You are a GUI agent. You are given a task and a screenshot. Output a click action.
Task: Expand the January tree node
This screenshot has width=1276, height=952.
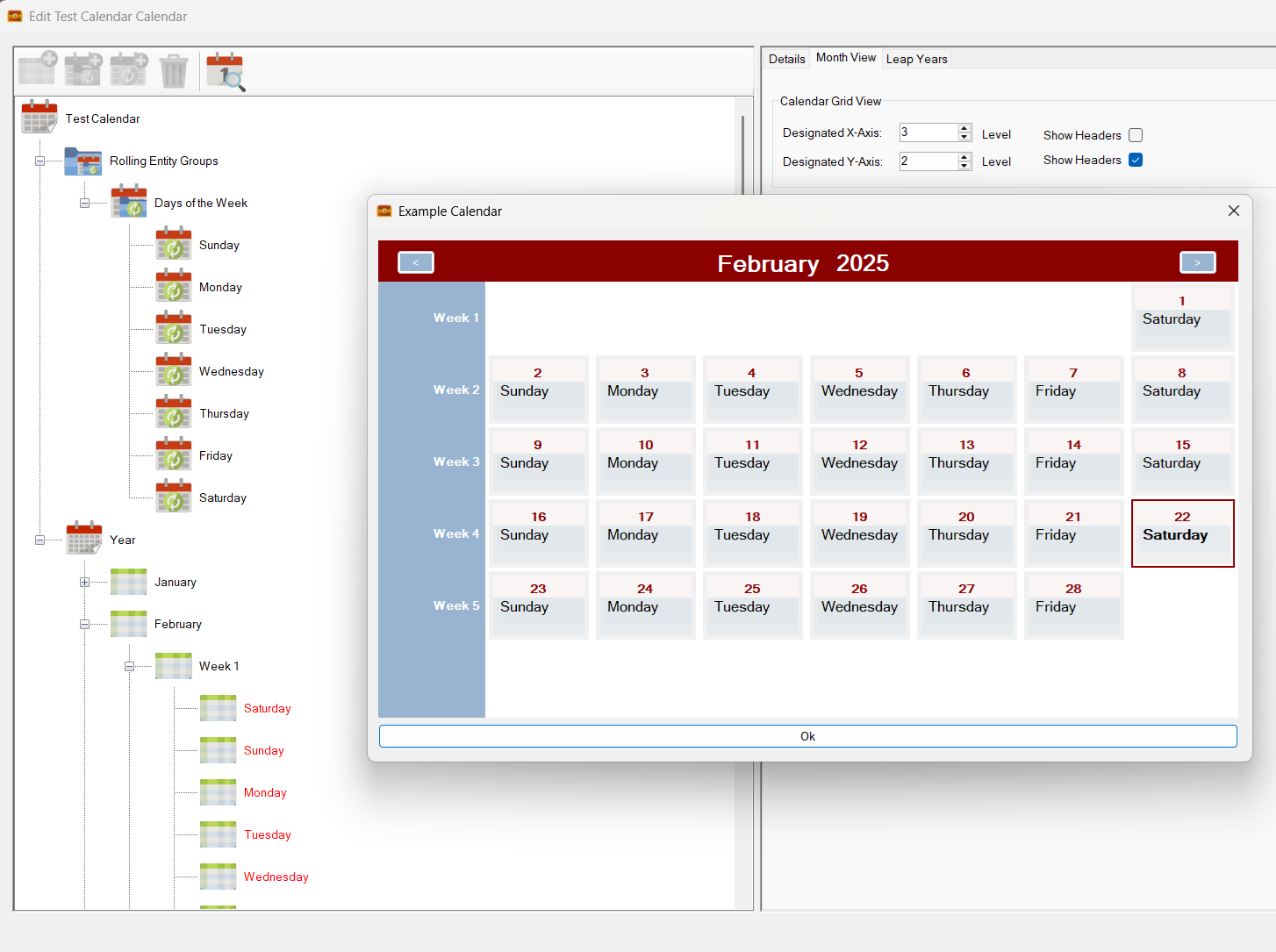[84, 582]
